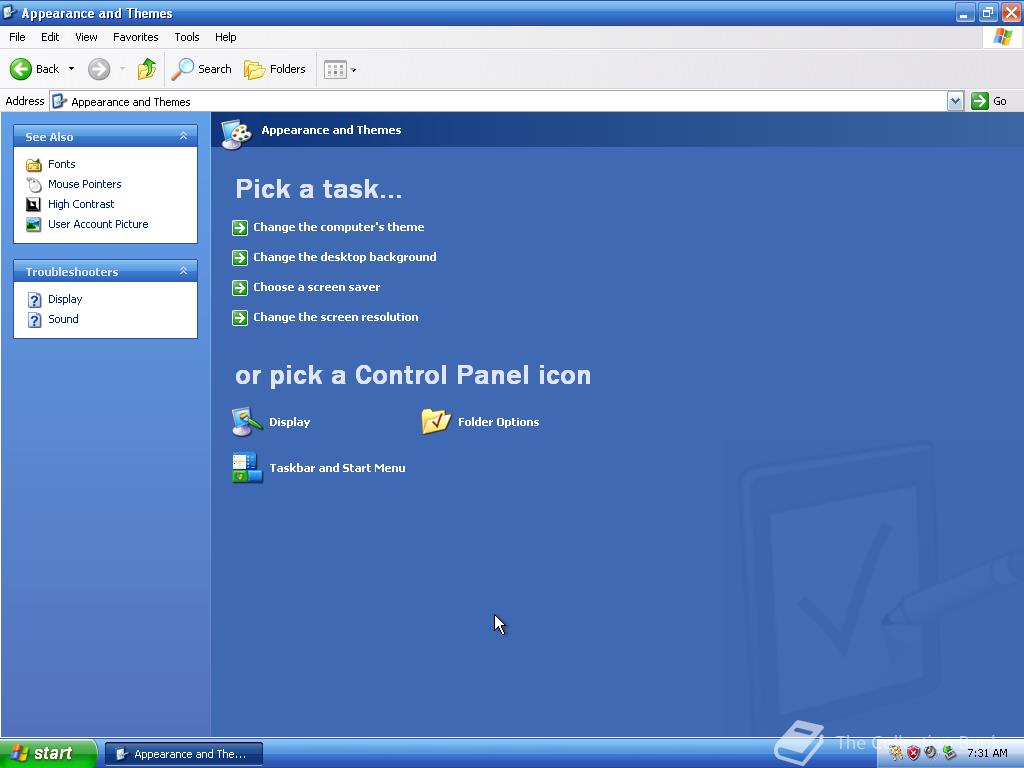The height and width of the screenshot is (768, 1024).
Task: Click the clock showing 7:31 AM
Action: pyautogui.click(x=987, y=754)
